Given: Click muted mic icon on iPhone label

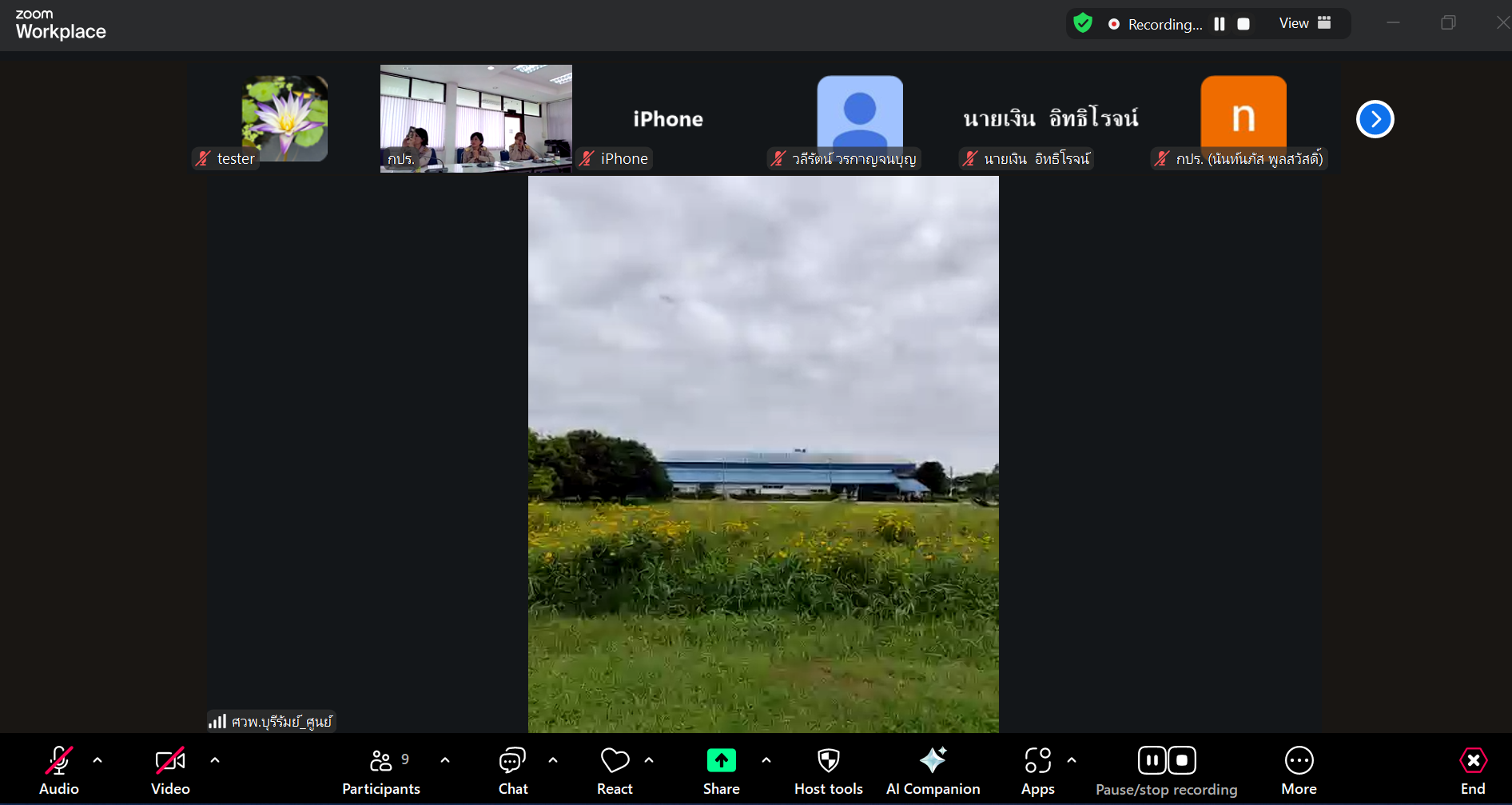Looking at the screenshot, I should pyautogui.click(x=587, y=158).
